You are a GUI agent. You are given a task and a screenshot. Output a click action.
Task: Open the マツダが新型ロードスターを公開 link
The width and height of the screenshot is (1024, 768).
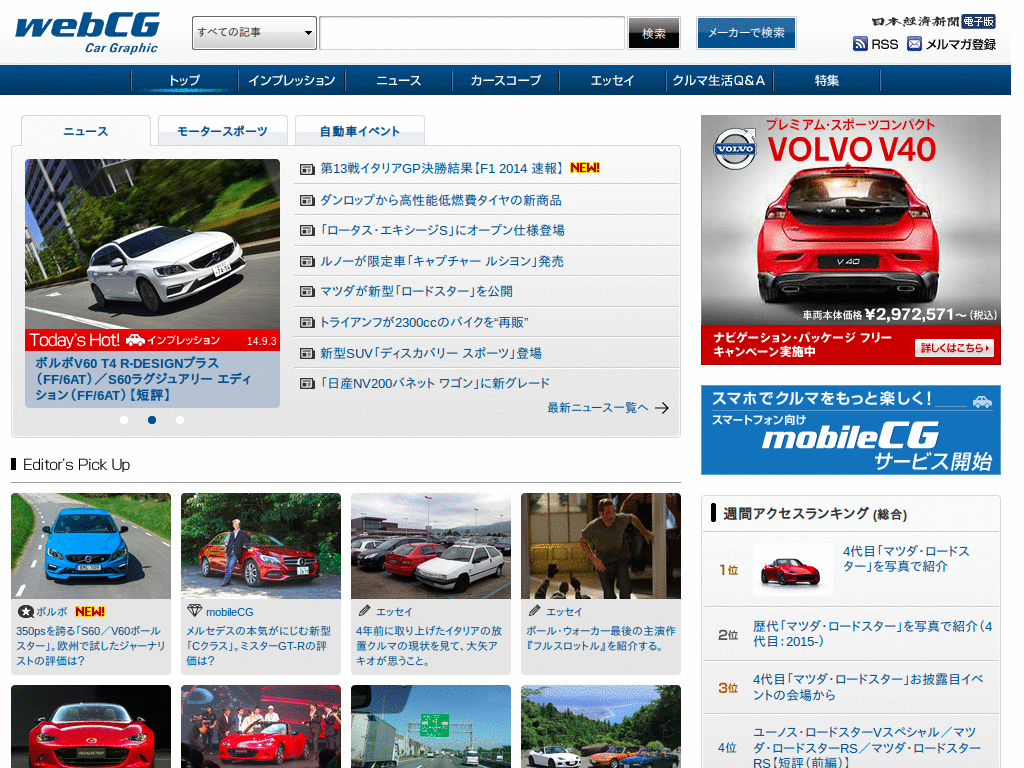click(416, 292)
